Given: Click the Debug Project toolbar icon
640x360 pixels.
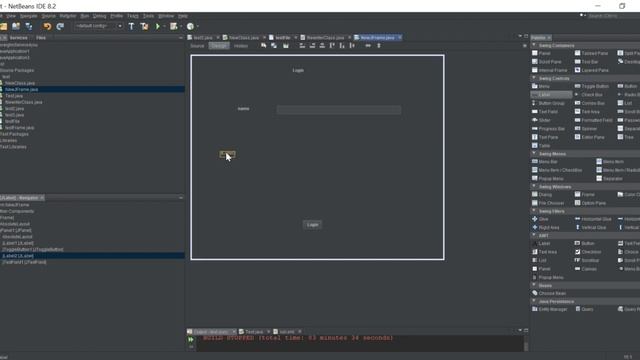Looking at the screenshot, I should [x=174, y=27].
